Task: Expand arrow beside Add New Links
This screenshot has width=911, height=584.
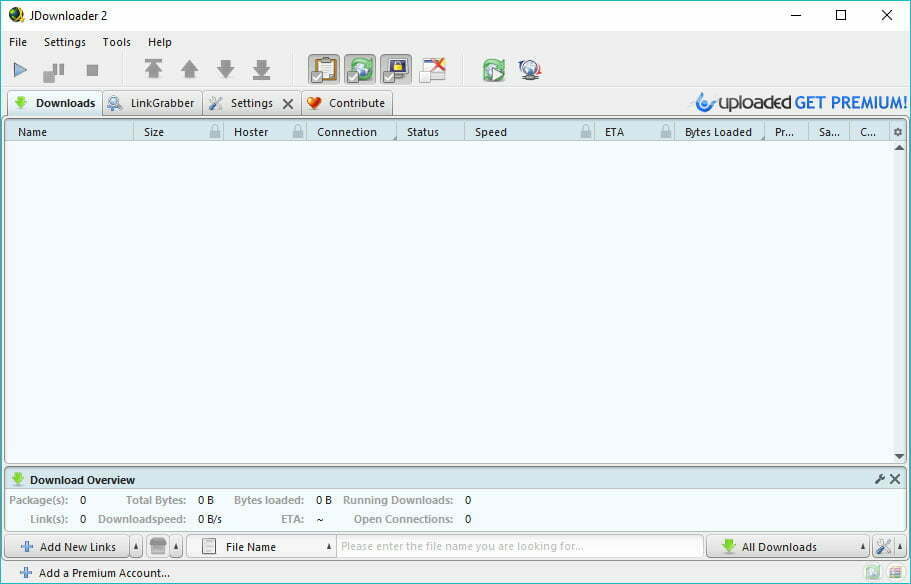Action: pyautogui.click(x=136, y=547)
